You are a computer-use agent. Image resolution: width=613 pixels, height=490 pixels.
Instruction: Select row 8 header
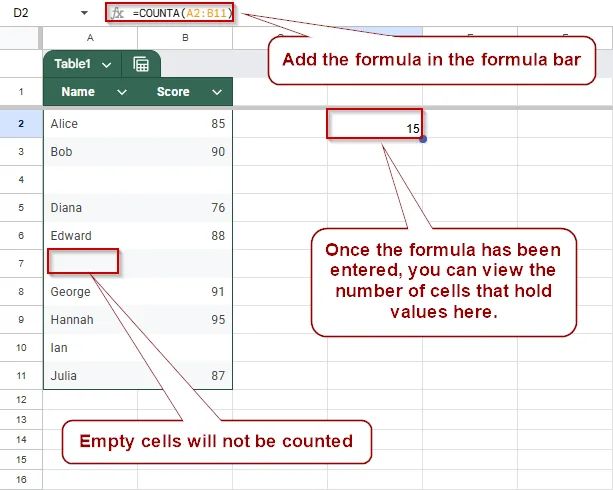click(x=21, y=292)
